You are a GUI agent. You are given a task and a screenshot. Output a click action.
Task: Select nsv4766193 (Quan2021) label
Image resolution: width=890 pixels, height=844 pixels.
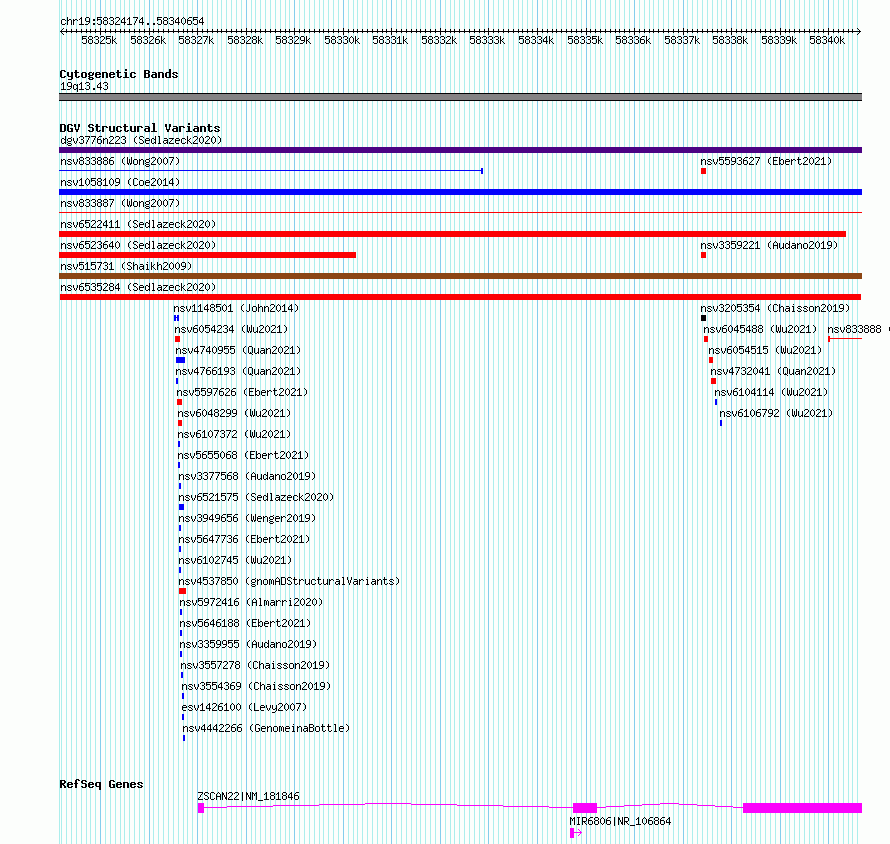(x=238, y=371)
